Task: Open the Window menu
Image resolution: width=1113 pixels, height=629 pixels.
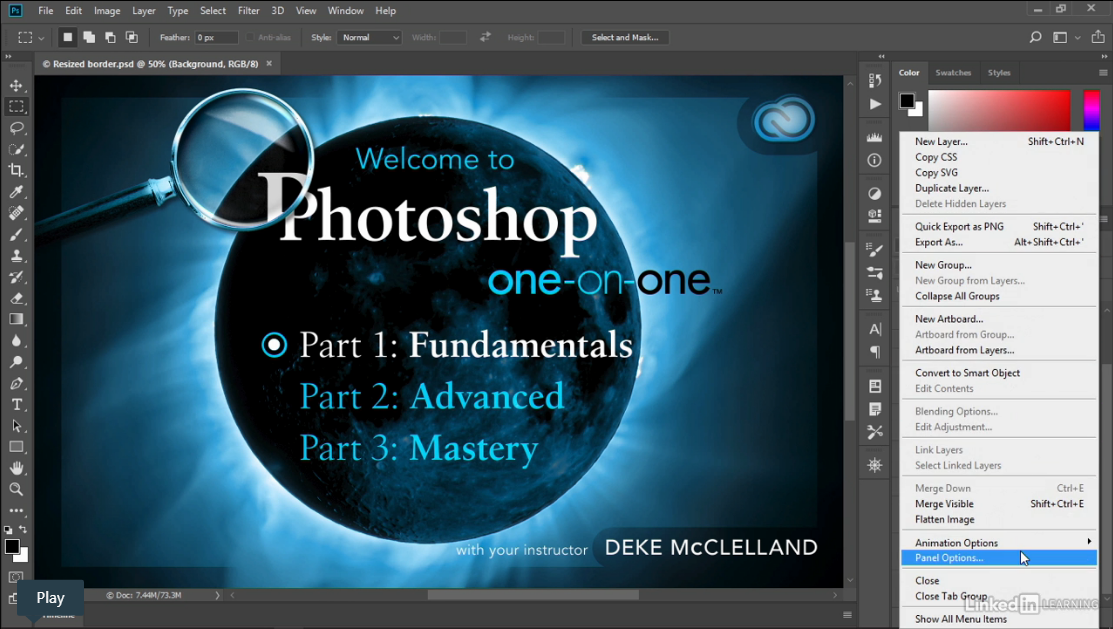Action: pyautogui.click(x=346, y=11)
